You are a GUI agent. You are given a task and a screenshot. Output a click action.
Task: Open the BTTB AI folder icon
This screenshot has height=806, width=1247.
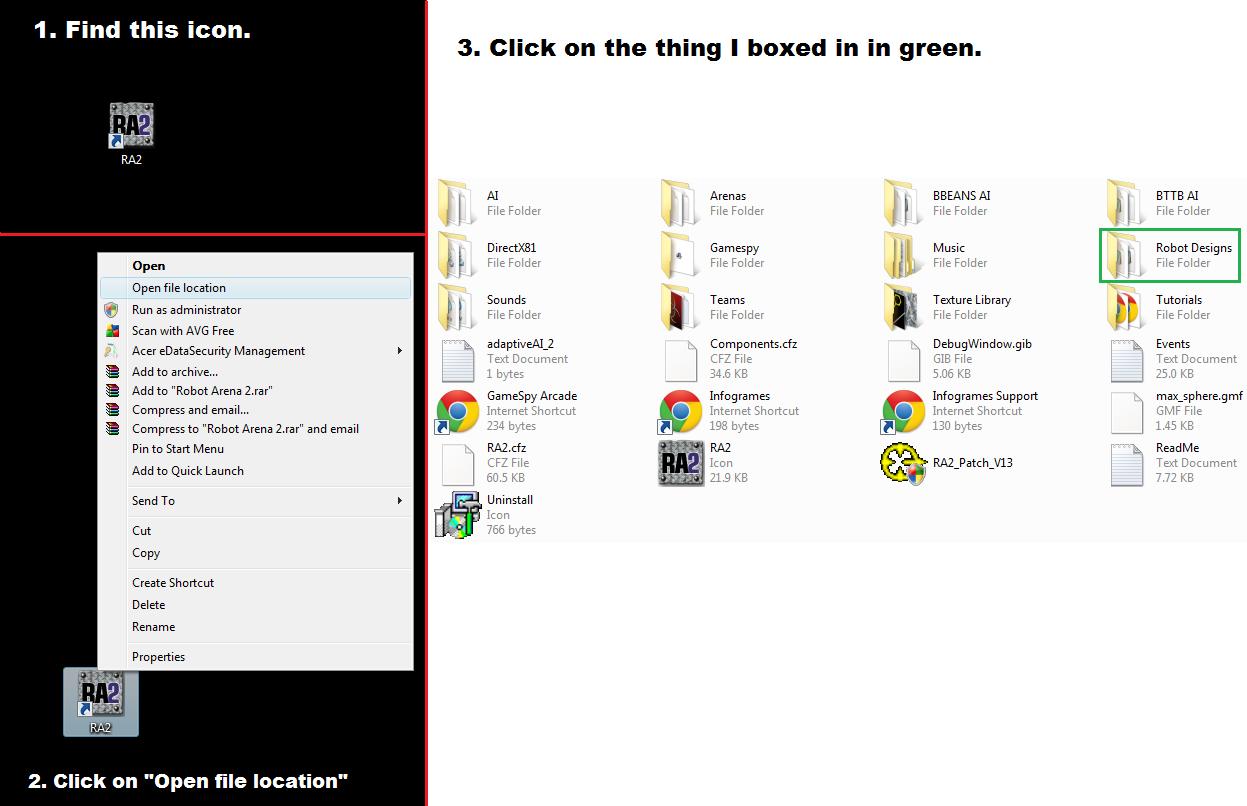point(1127,203)
